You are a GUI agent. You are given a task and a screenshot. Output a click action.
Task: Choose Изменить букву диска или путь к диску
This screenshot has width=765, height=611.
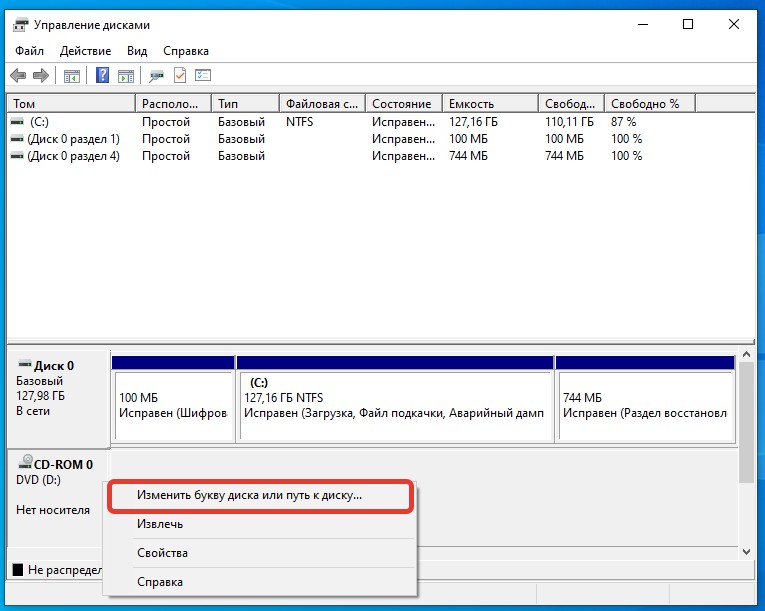(261, 496)
